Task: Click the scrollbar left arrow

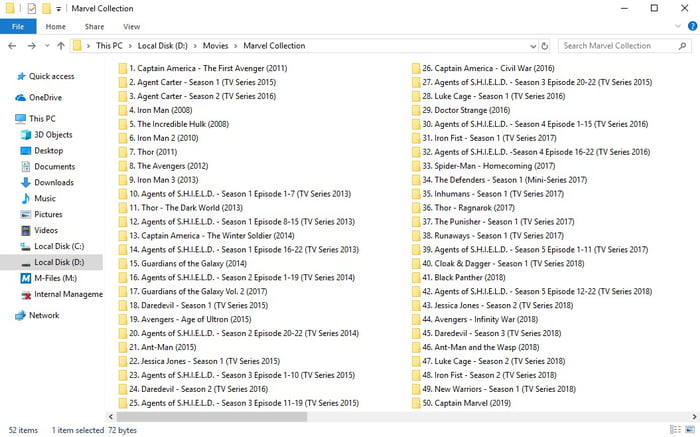Action: (x=111, y=416)
